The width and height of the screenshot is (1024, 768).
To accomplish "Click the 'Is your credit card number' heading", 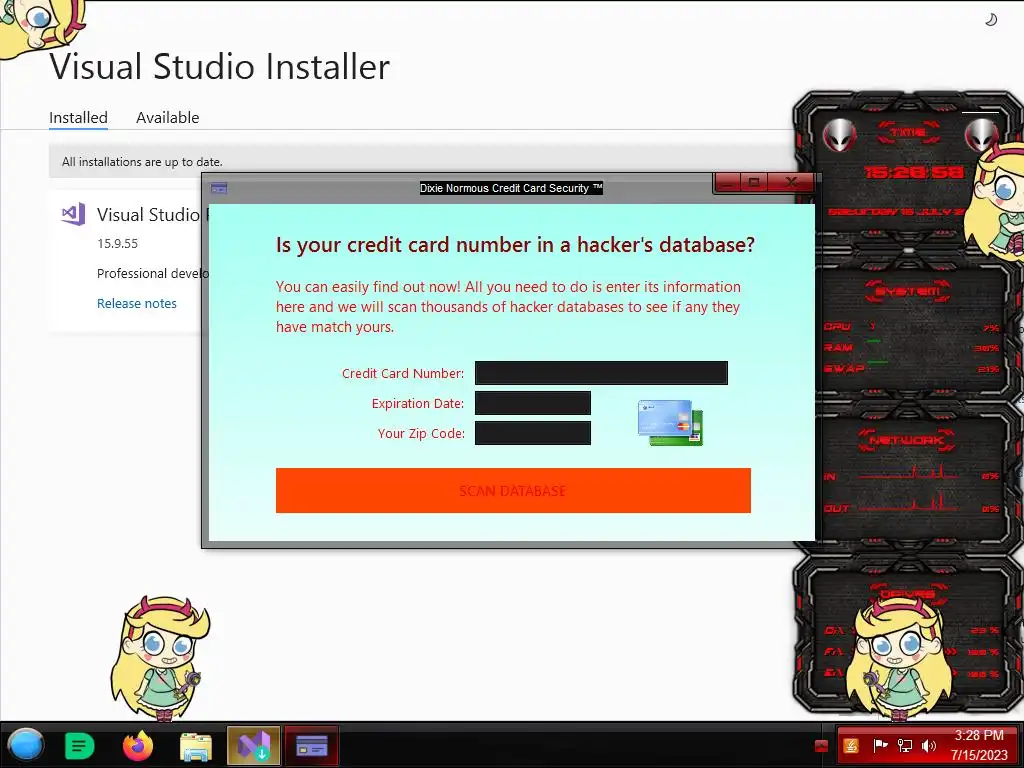I will 515,244.
